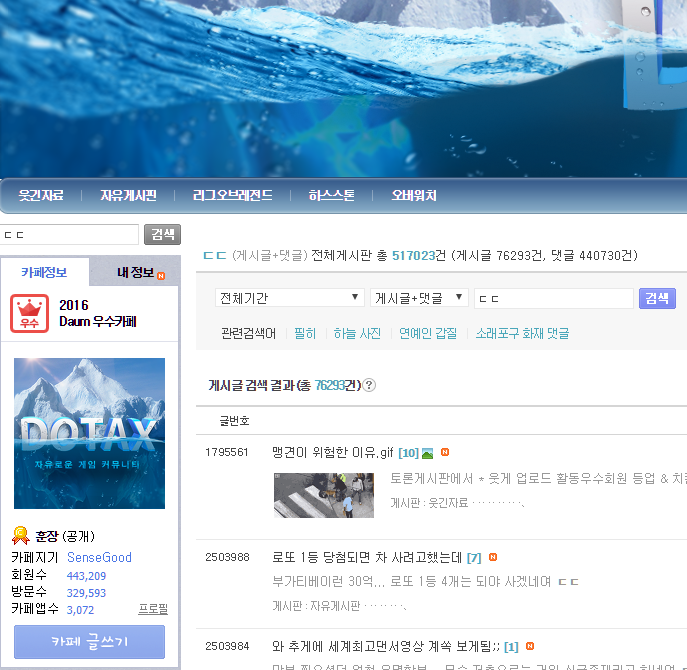This screenshot has height=670, width=687.
Task: Click the left sidebar search input
Action: coord(69,234)
